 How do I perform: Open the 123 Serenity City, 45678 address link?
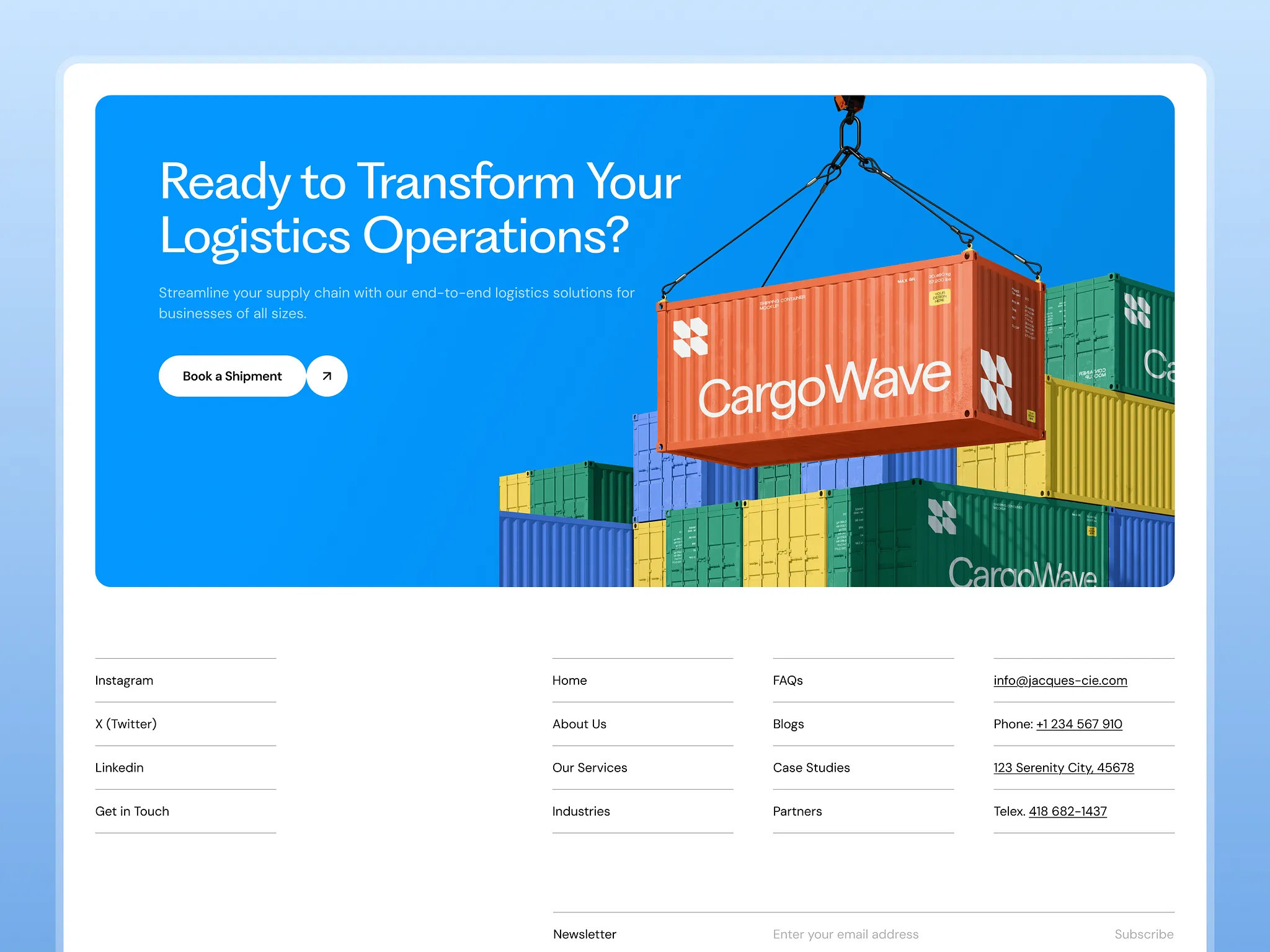click(1064, 767)
